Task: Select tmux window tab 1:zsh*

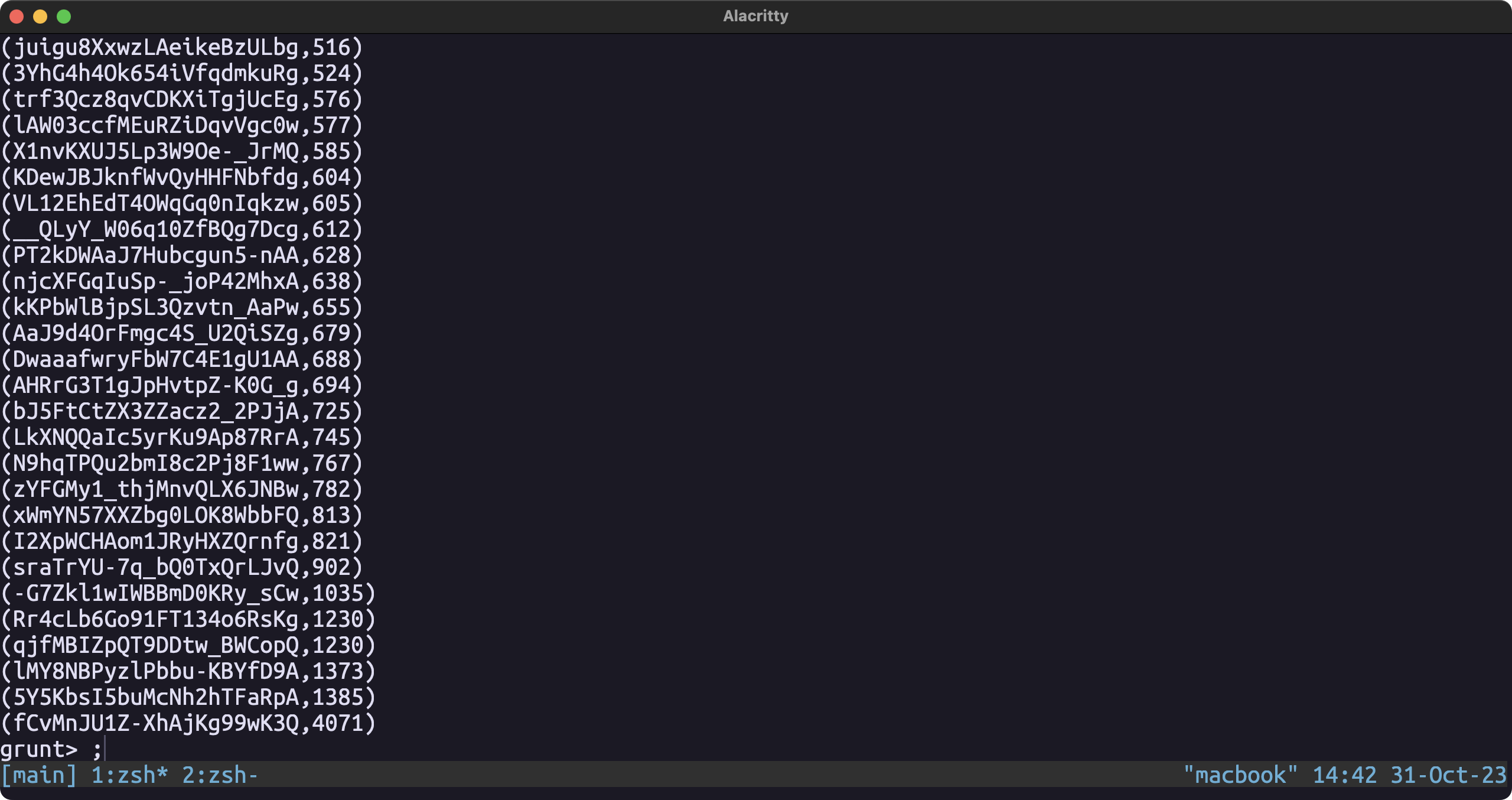Action: tap(129, 775)
